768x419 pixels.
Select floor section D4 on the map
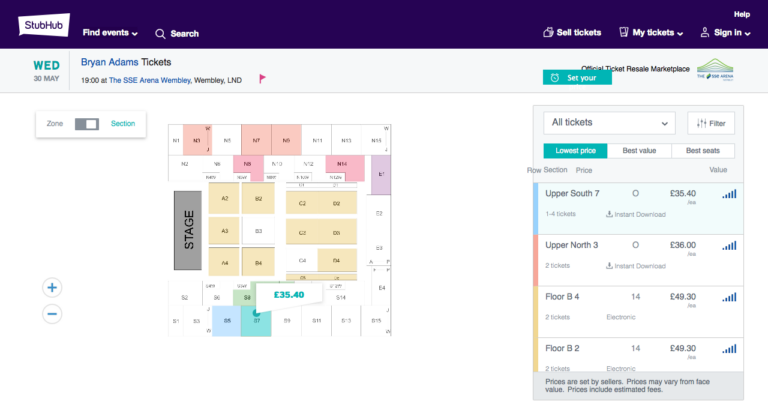coord(337,260)
